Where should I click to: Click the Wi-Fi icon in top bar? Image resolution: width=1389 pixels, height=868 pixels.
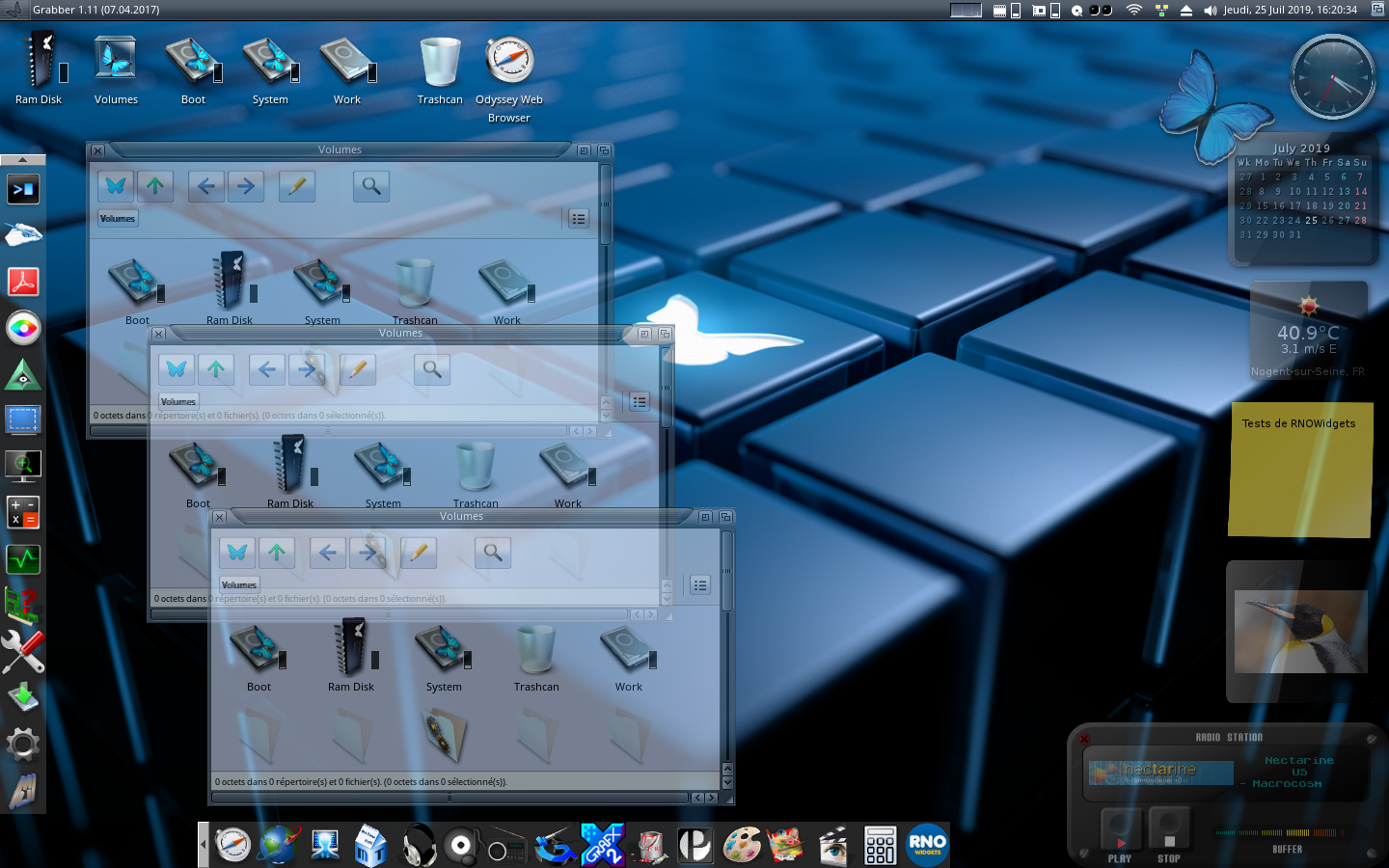coord(1134,10)
